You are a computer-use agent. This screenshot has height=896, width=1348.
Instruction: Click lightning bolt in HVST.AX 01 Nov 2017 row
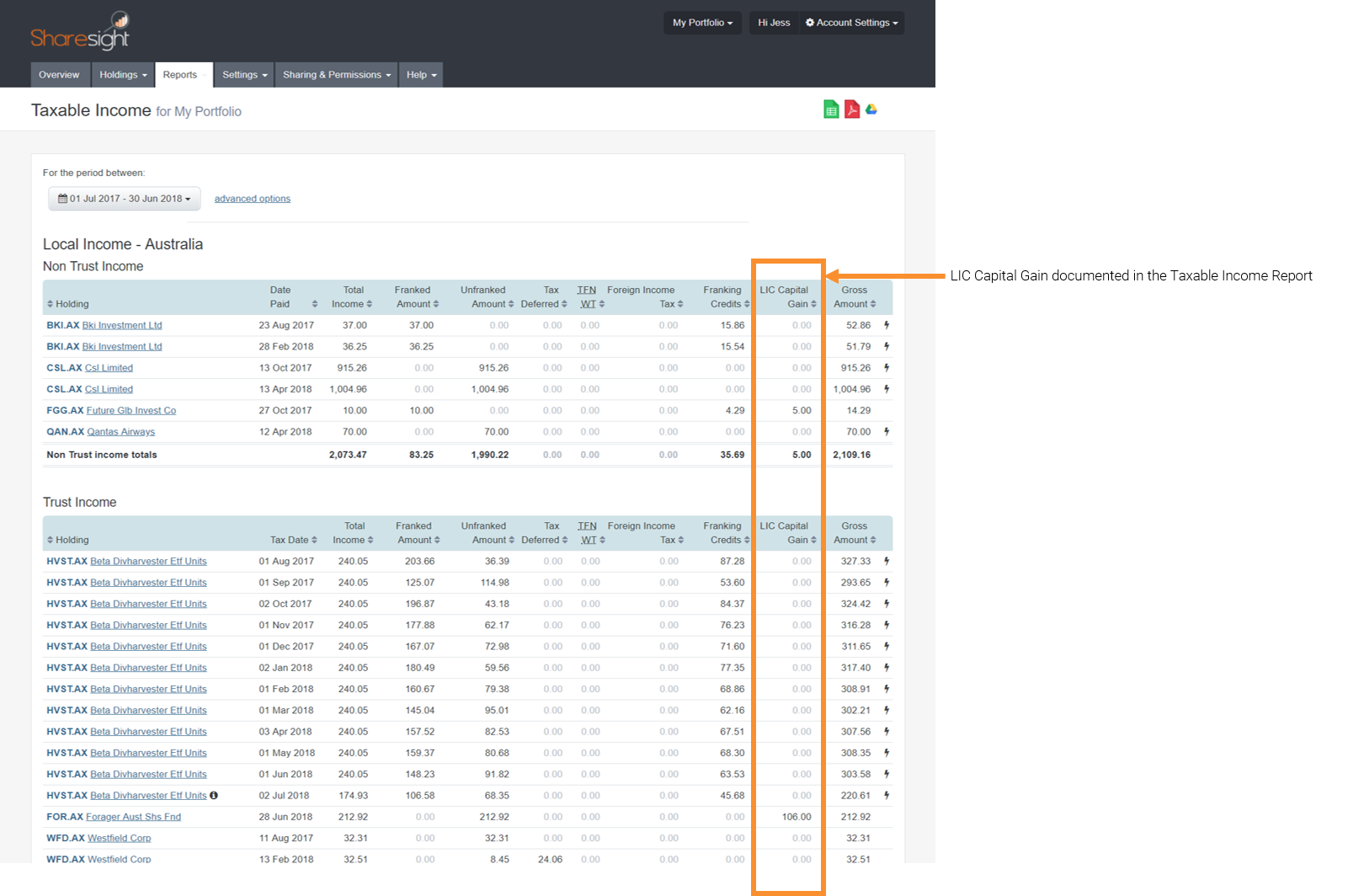click(x=887, y=625)
